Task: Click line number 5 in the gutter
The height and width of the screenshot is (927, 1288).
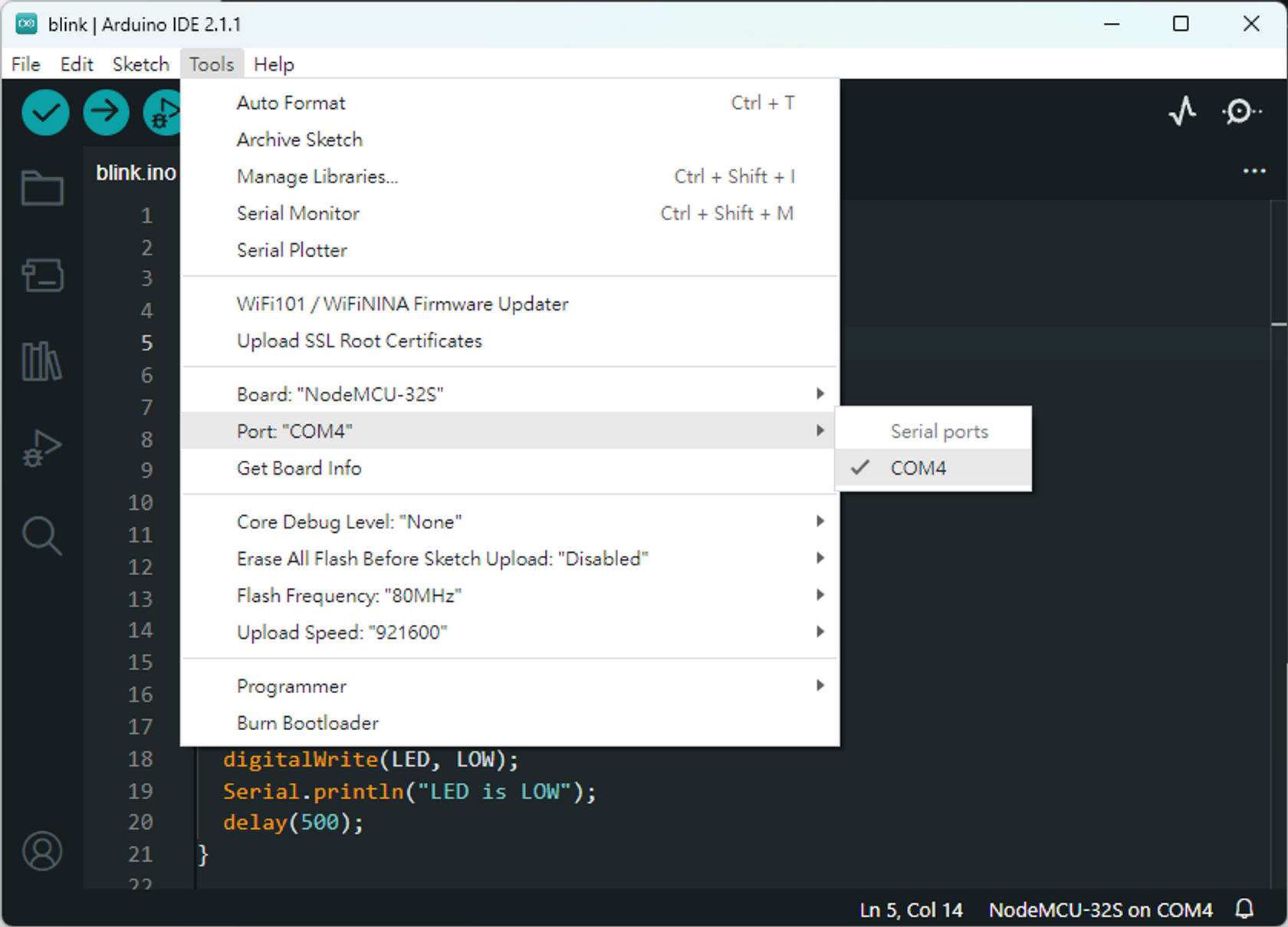Action: (146, 343)
